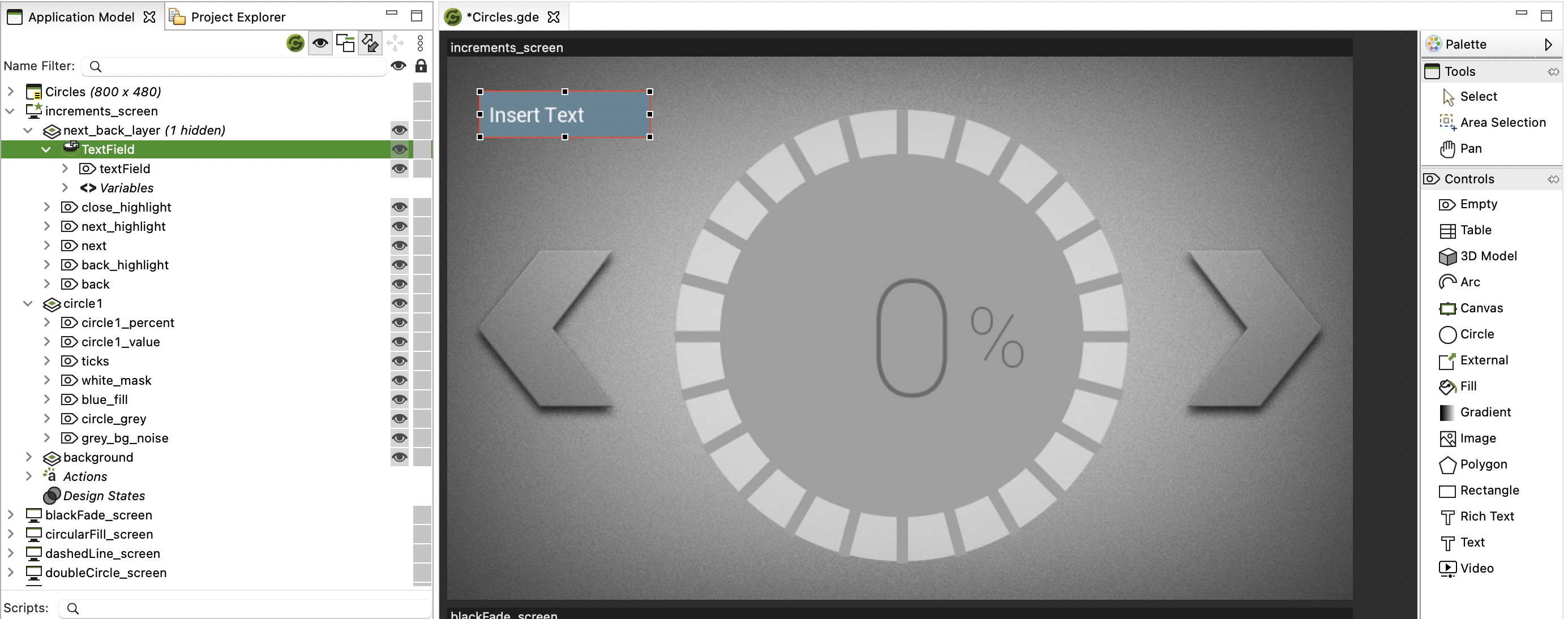The width and height of the screenshot is (1568, 619).
Task: Expand the doubleCircle_screen node
Action: [x=10, y=573]
